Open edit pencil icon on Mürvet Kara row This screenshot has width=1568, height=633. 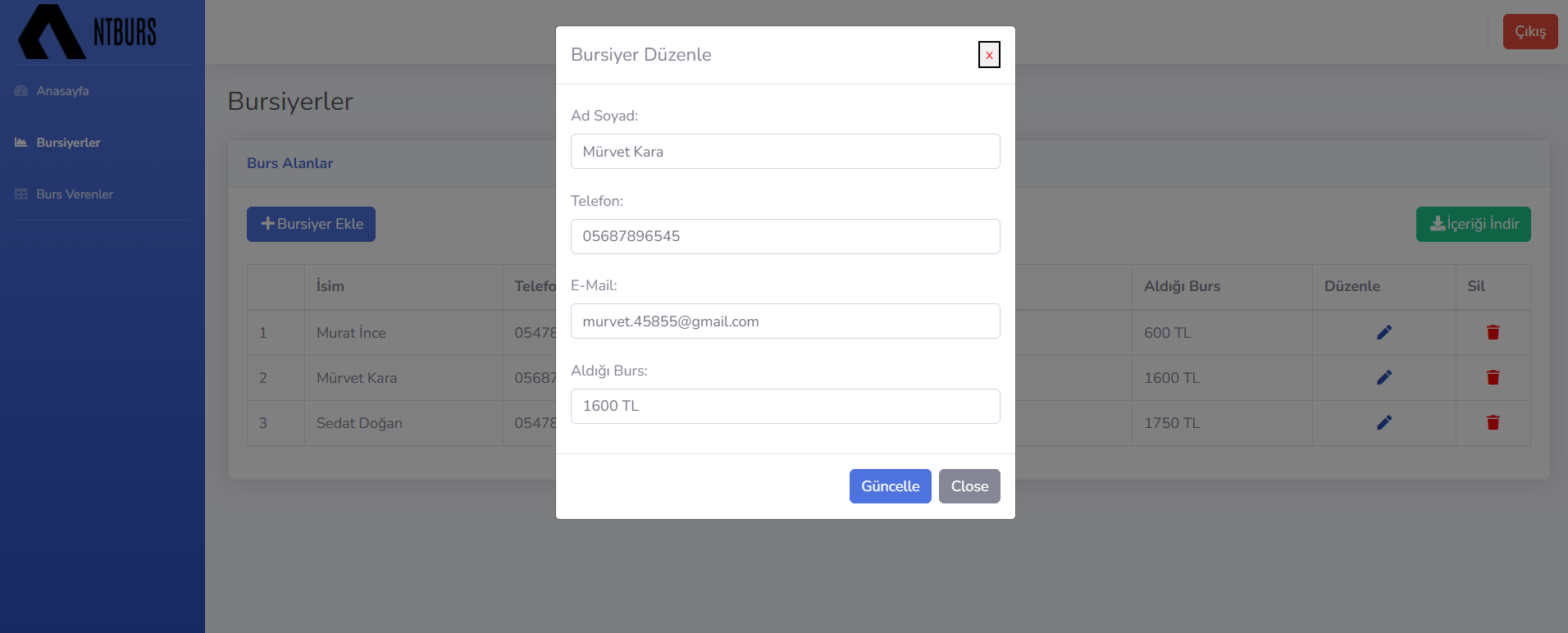click(1384, 377)
